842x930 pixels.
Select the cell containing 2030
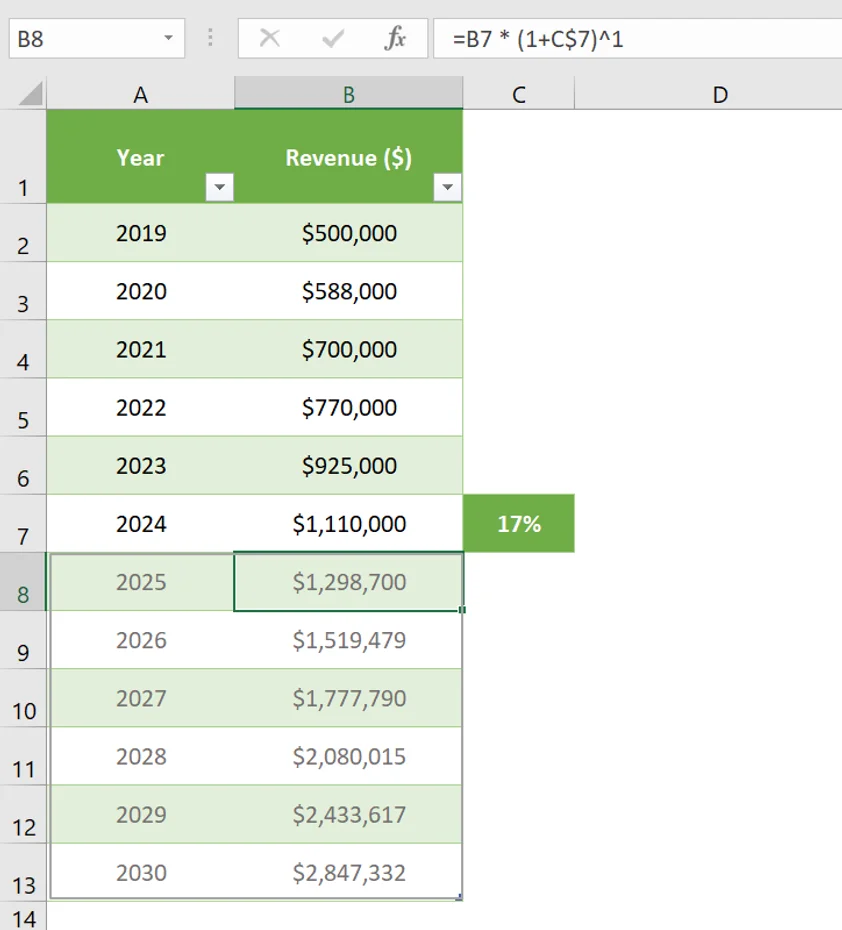140,872
